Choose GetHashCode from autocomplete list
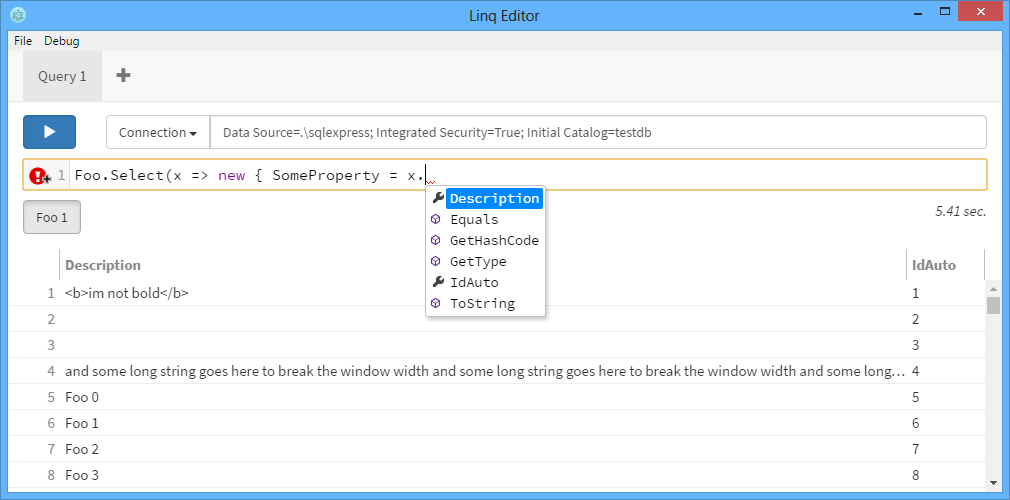This screenshot has height=500, width=1010. (494, 240)
